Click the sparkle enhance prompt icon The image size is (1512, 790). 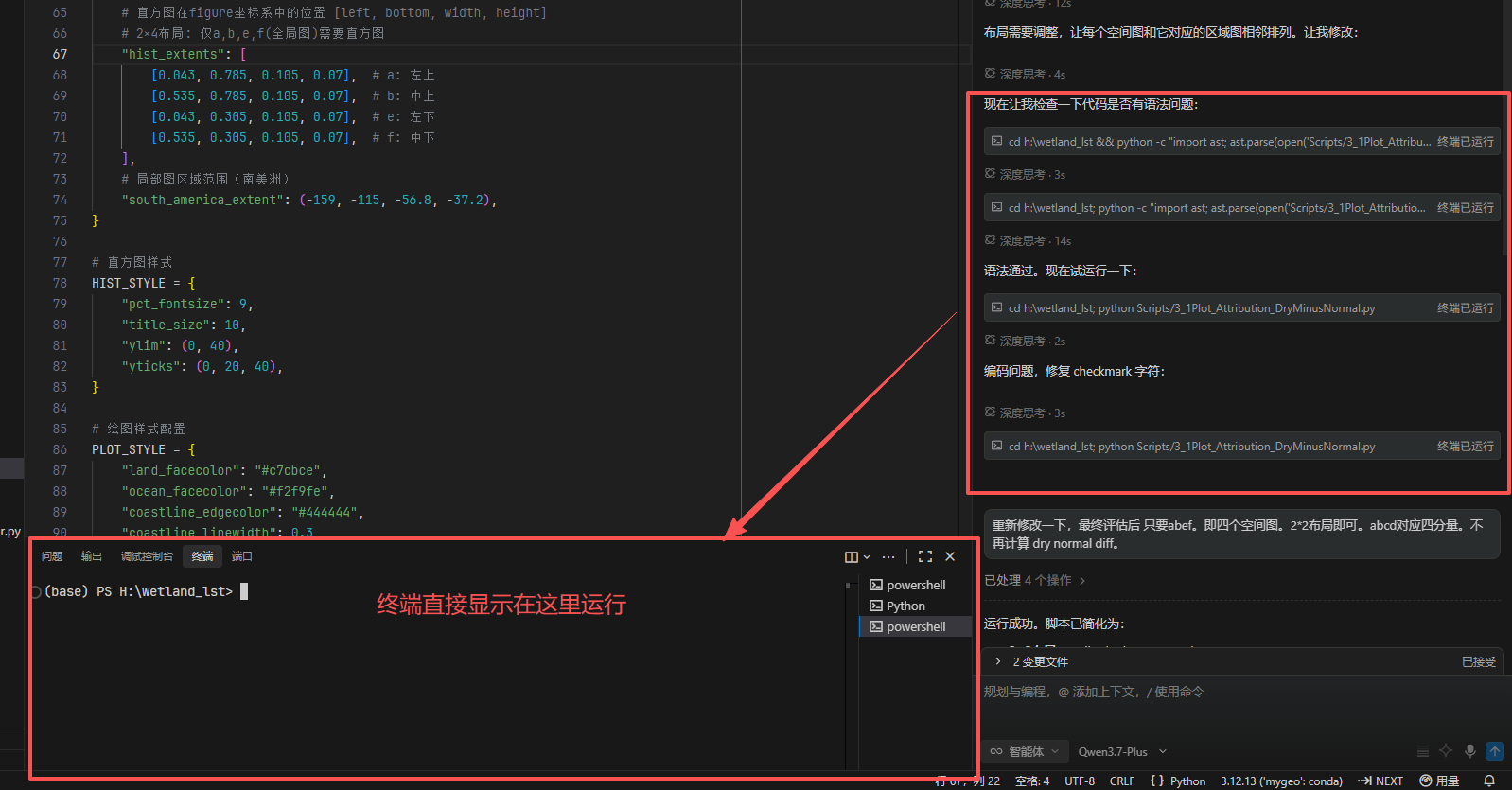point(1446,751)
